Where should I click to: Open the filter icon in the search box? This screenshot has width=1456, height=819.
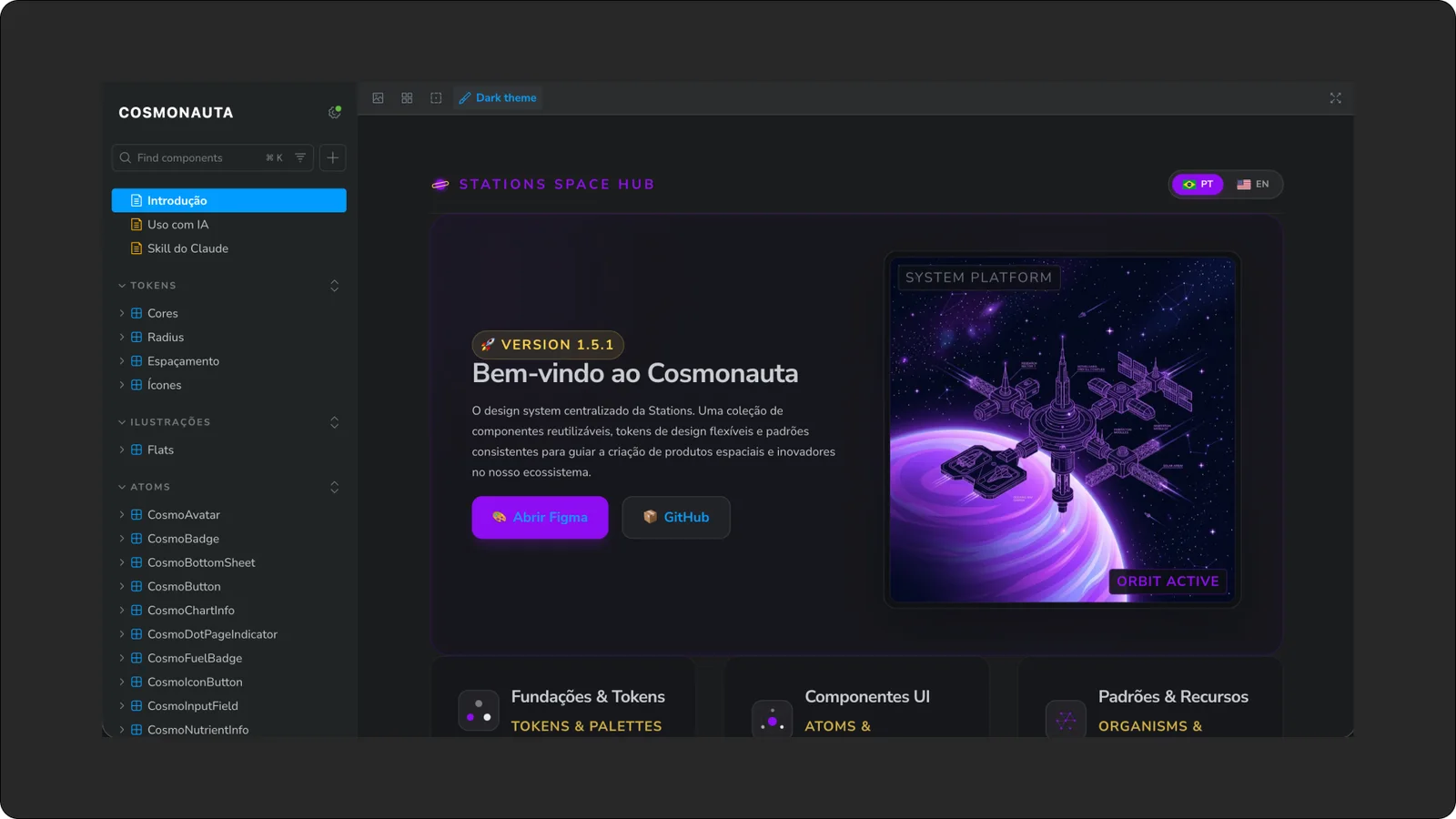click(300, 157)
